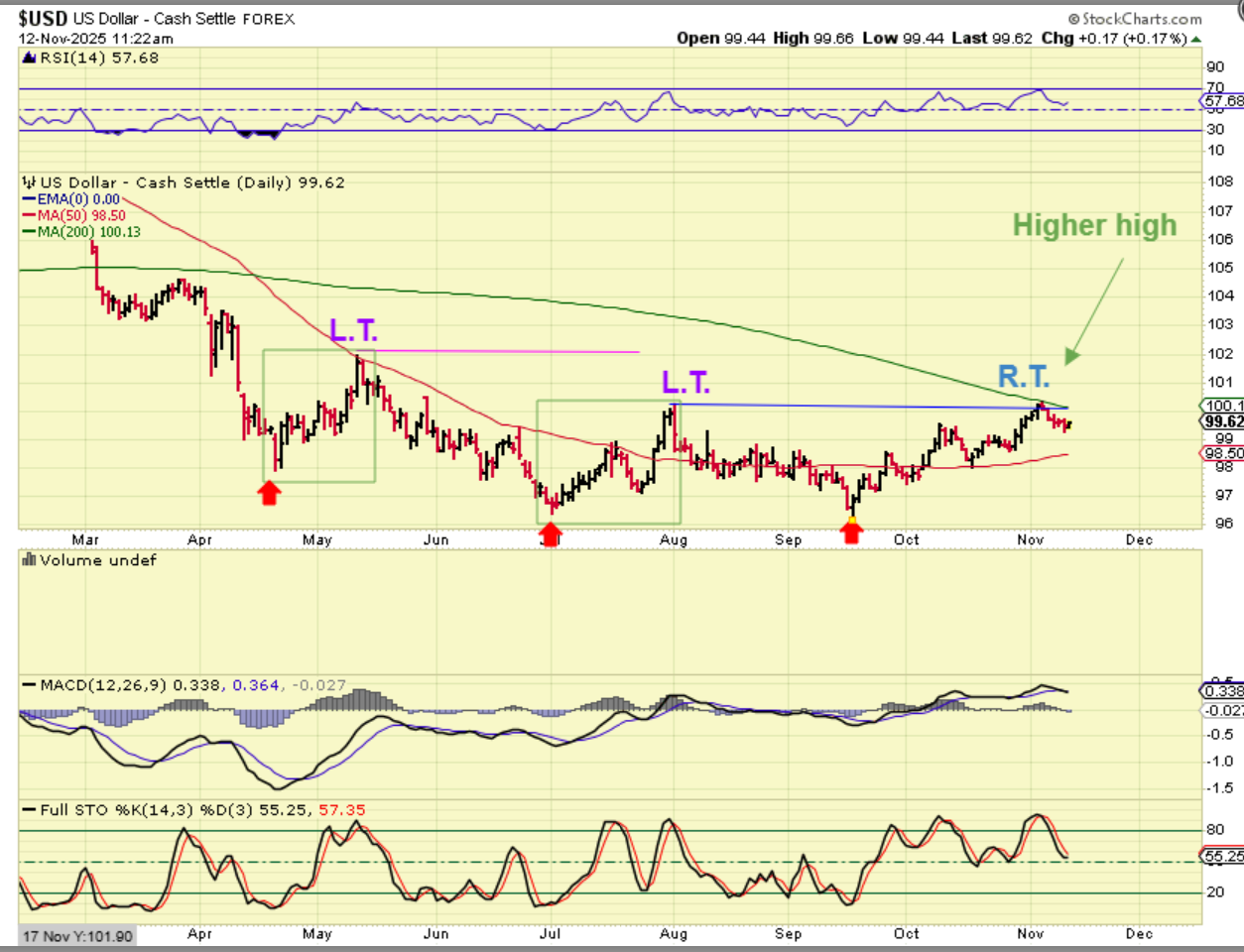Click the Volume undef bar icon
Screen dimensions: 1244x952
click(x=30, y=560)
